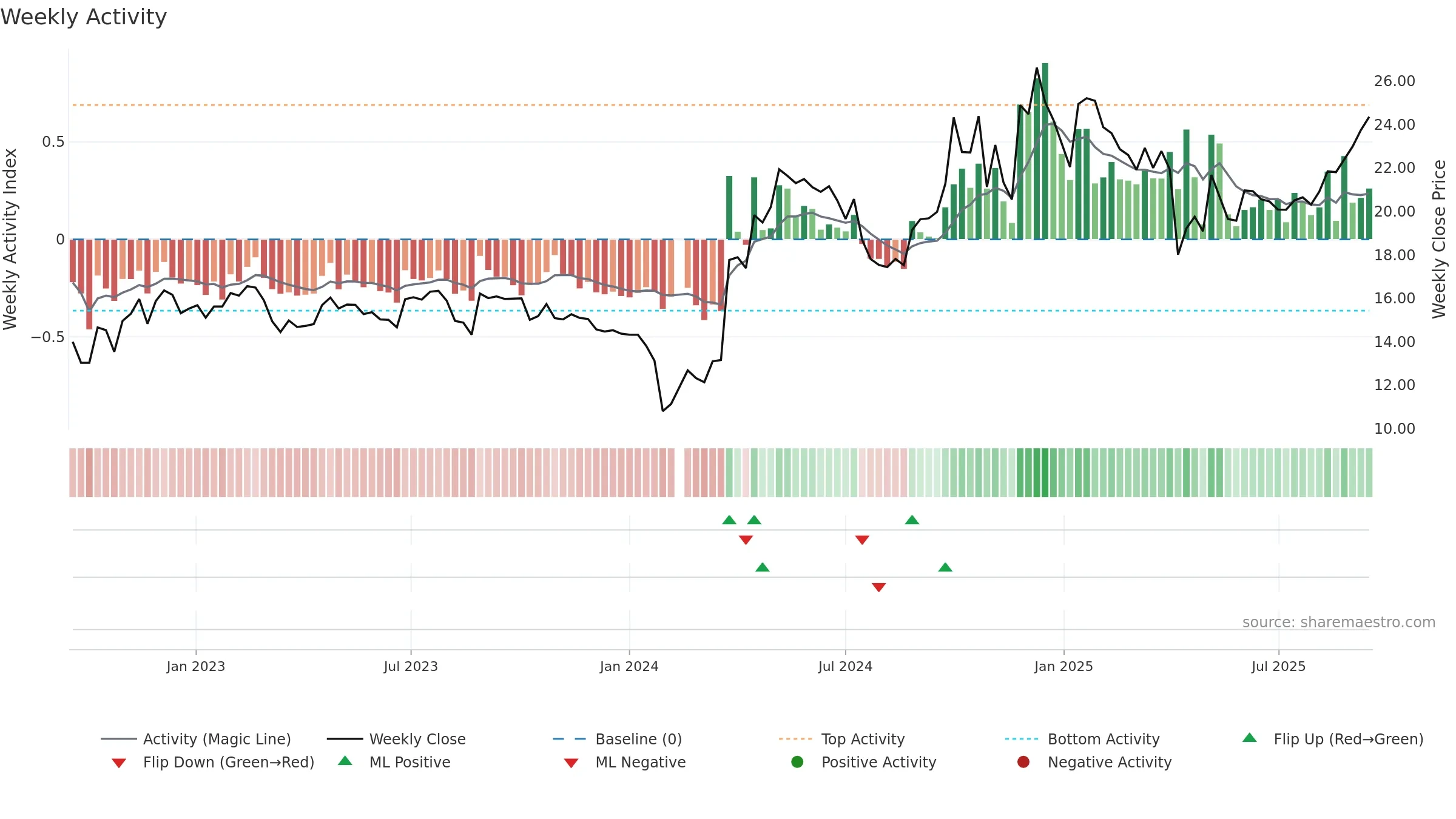This screenshot has height=819, width=1456.
Task: Click the Weekly Activity chart title
Action: [x=84, y=17]
